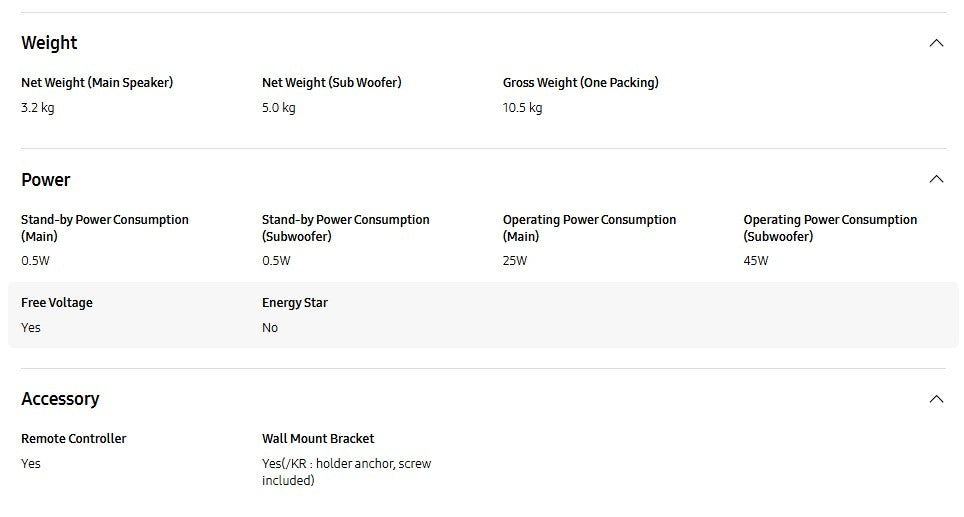Collapse the Accessory section chevron
This screenshot has width=964, height=517.
(936, 399)
